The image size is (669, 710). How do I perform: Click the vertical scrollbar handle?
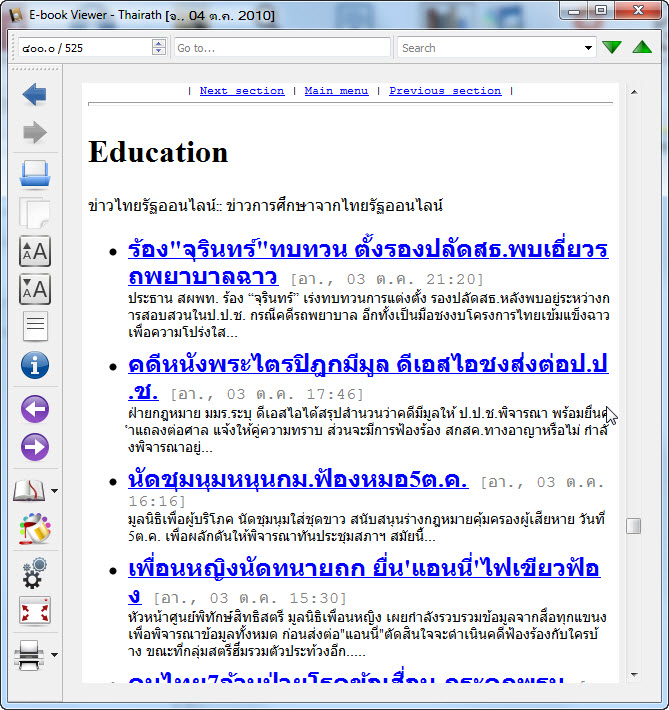coord(633,526)
